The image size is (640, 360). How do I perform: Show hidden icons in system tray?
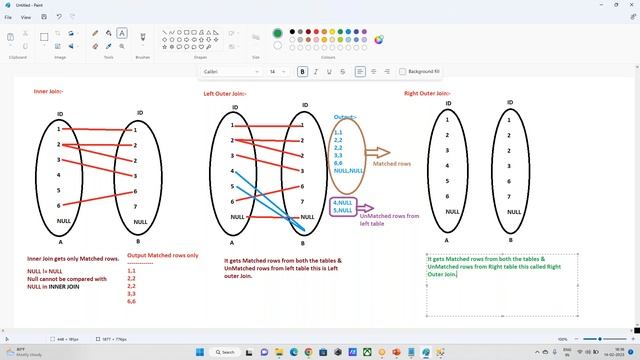pyautogui.click(x=537, y=352)
